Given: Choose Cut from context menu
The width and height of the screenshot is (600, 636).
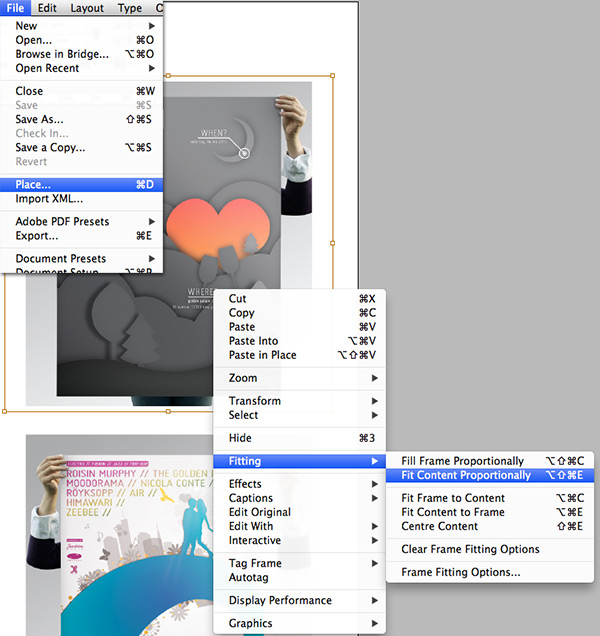Looking at the screenshot, I should point(299,299).
